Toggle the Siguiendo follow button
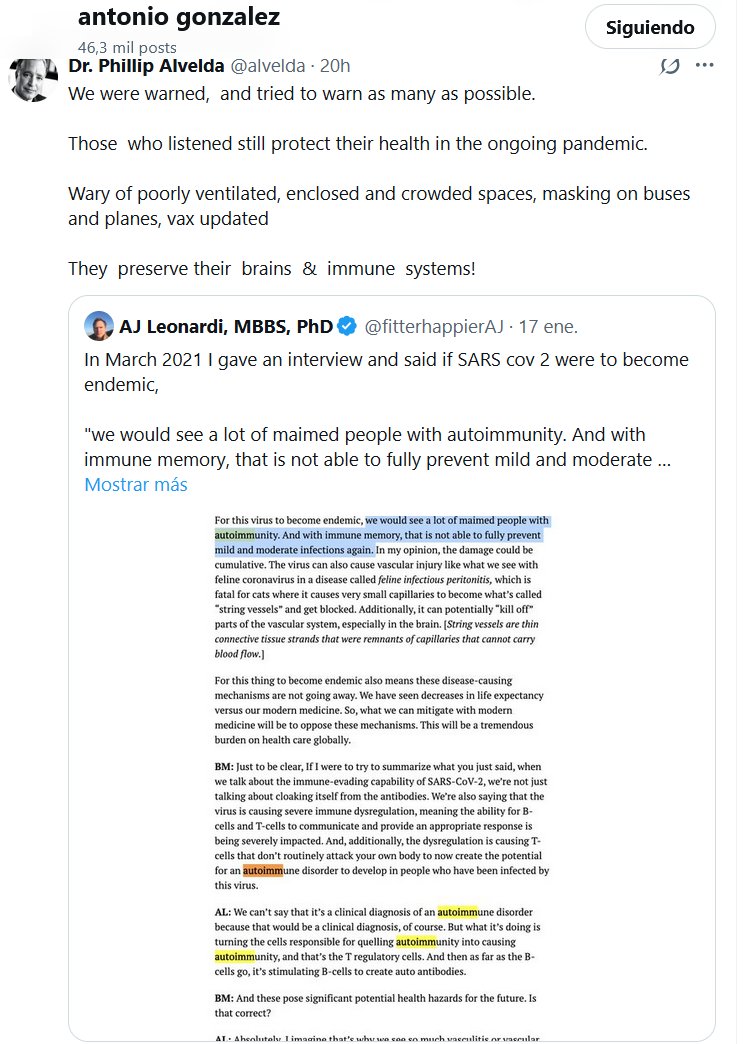Image resolution: width=748 pixels, height=1044 pixels. (650, 27)
